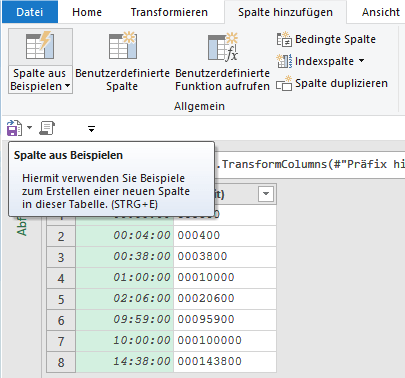The image size is (405, 378).
Task: Switch to the Transformieren tab
Action: 169,12
